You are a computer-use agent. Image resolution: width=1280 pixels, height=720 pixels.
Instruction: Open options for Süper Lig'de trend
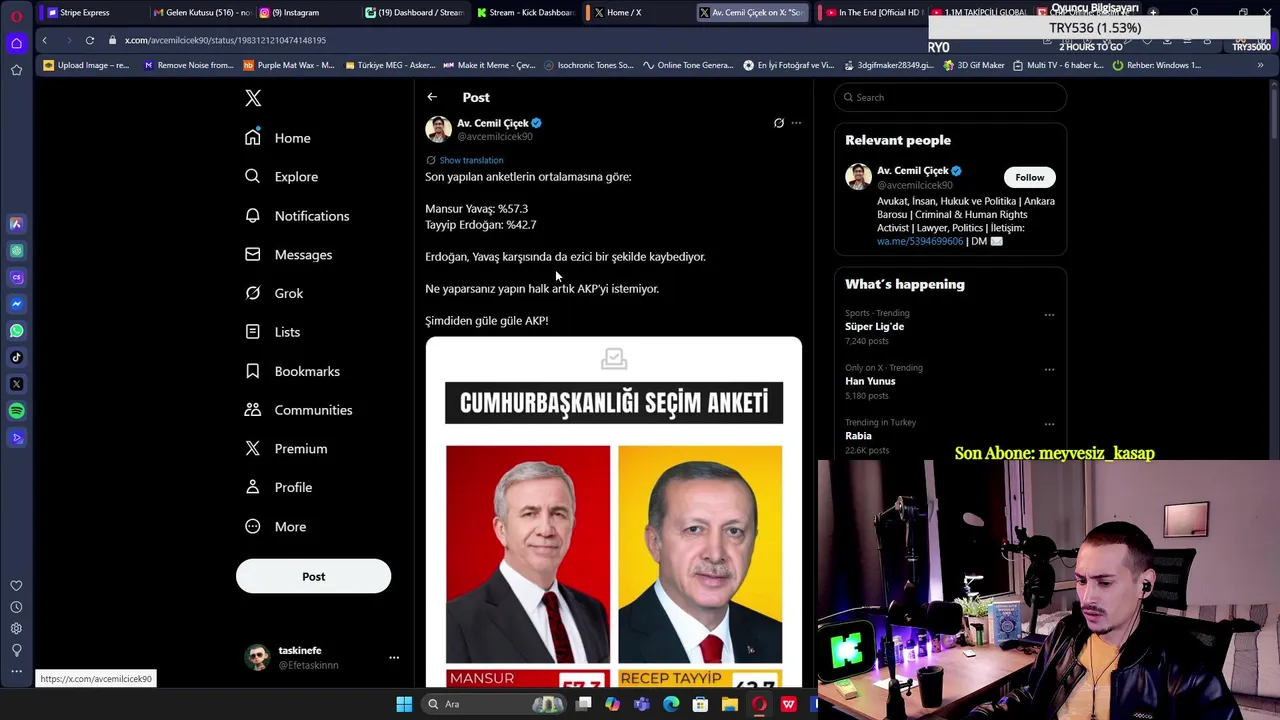[x=1049, y=315]
